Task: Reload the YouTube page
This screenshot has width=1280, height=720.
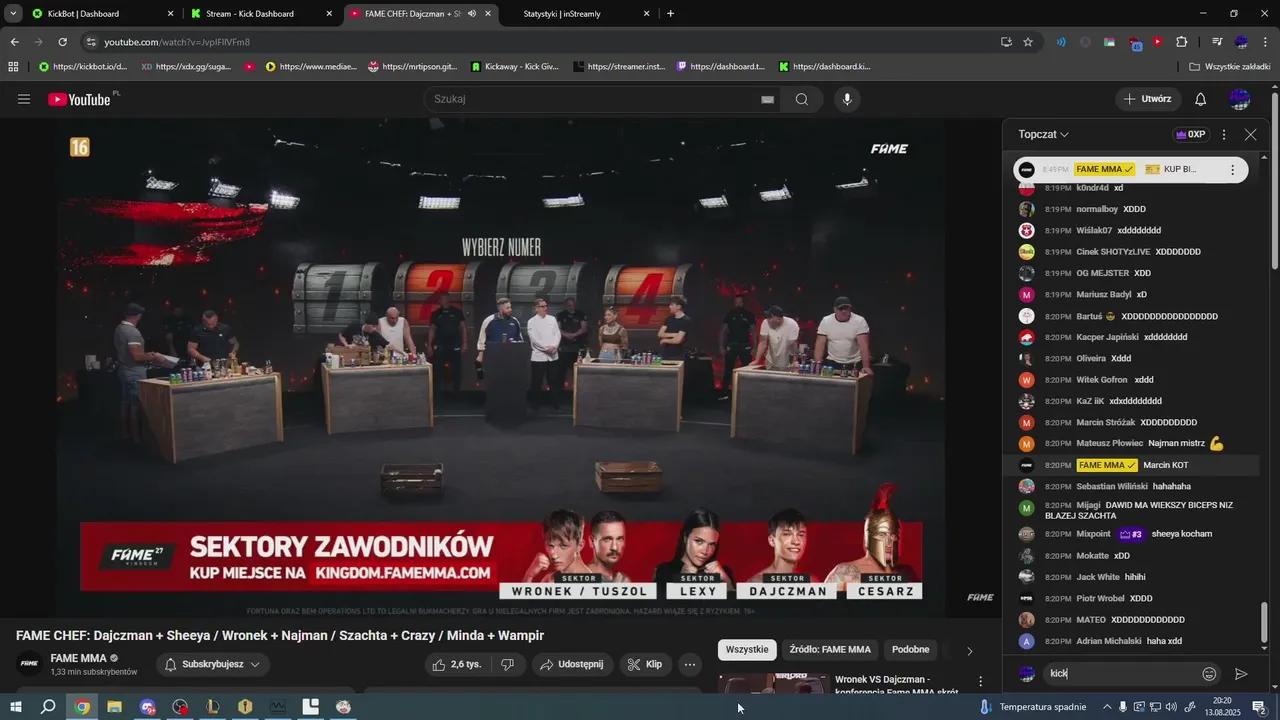Action: pyautogui.click(x=62, y=42)
